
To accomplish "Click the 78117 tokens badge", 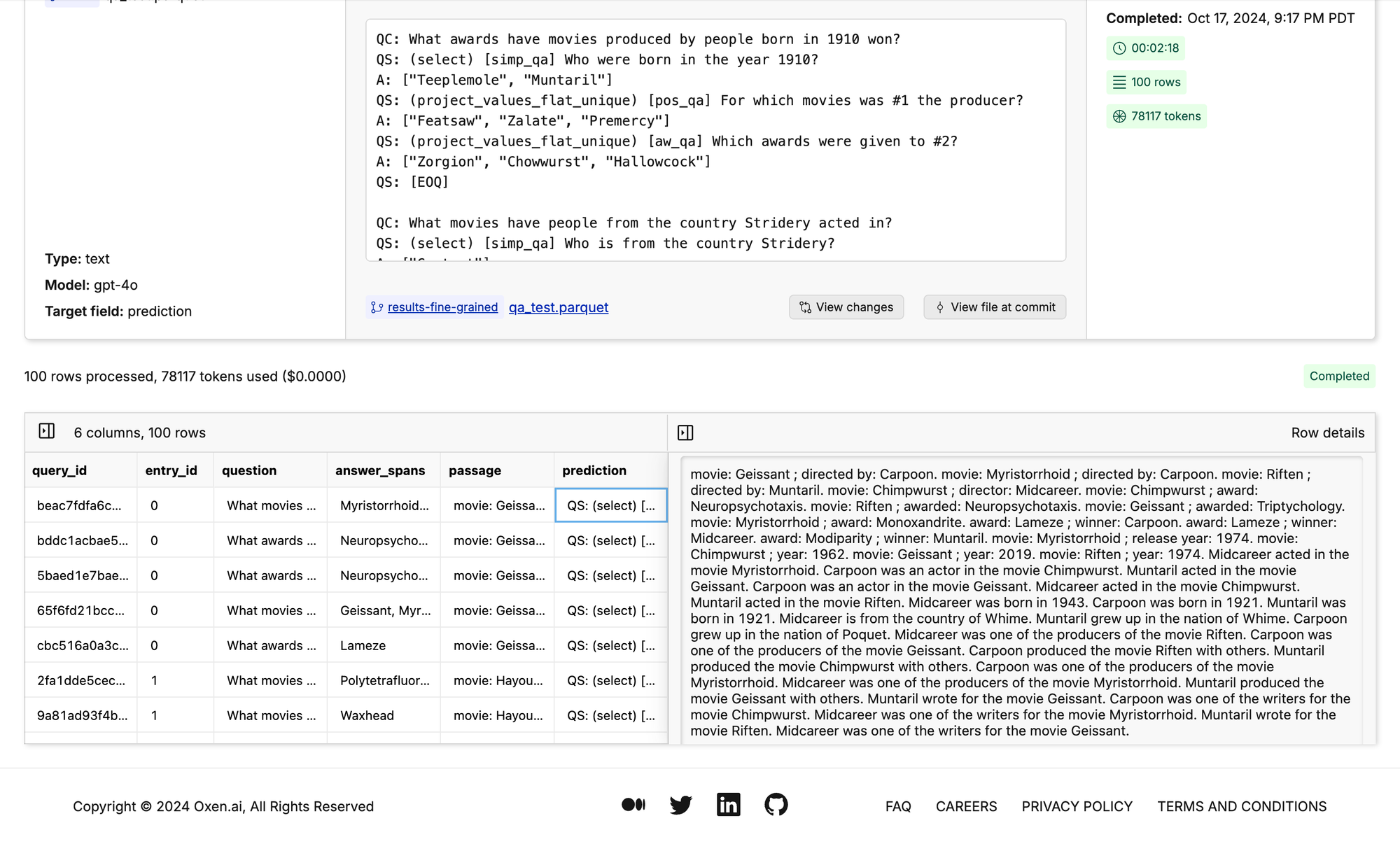I will 1156,116.
